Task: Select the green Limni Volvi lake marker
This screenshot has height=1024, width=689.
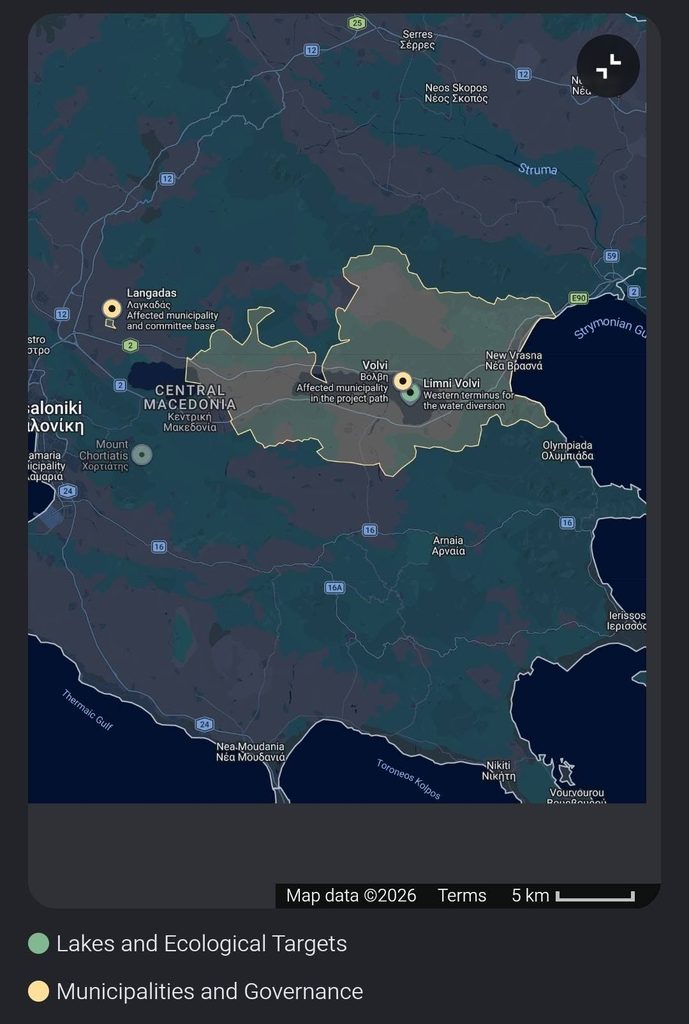Action: (x=411, y=394)
